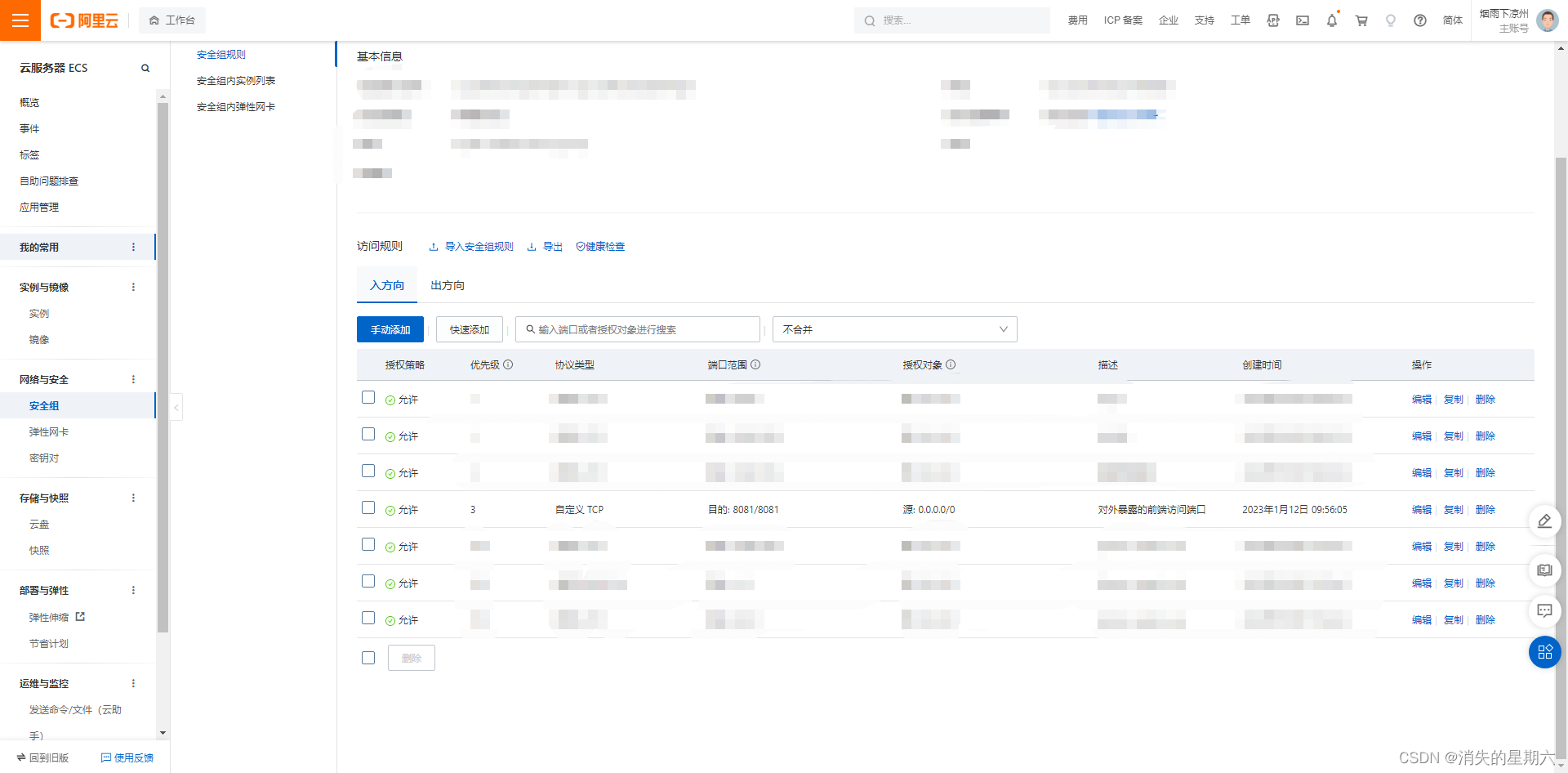The height and width of the screenshot is (773, 1568).
Task: Tick the third rule row checkbox
Action: point(368,471)
